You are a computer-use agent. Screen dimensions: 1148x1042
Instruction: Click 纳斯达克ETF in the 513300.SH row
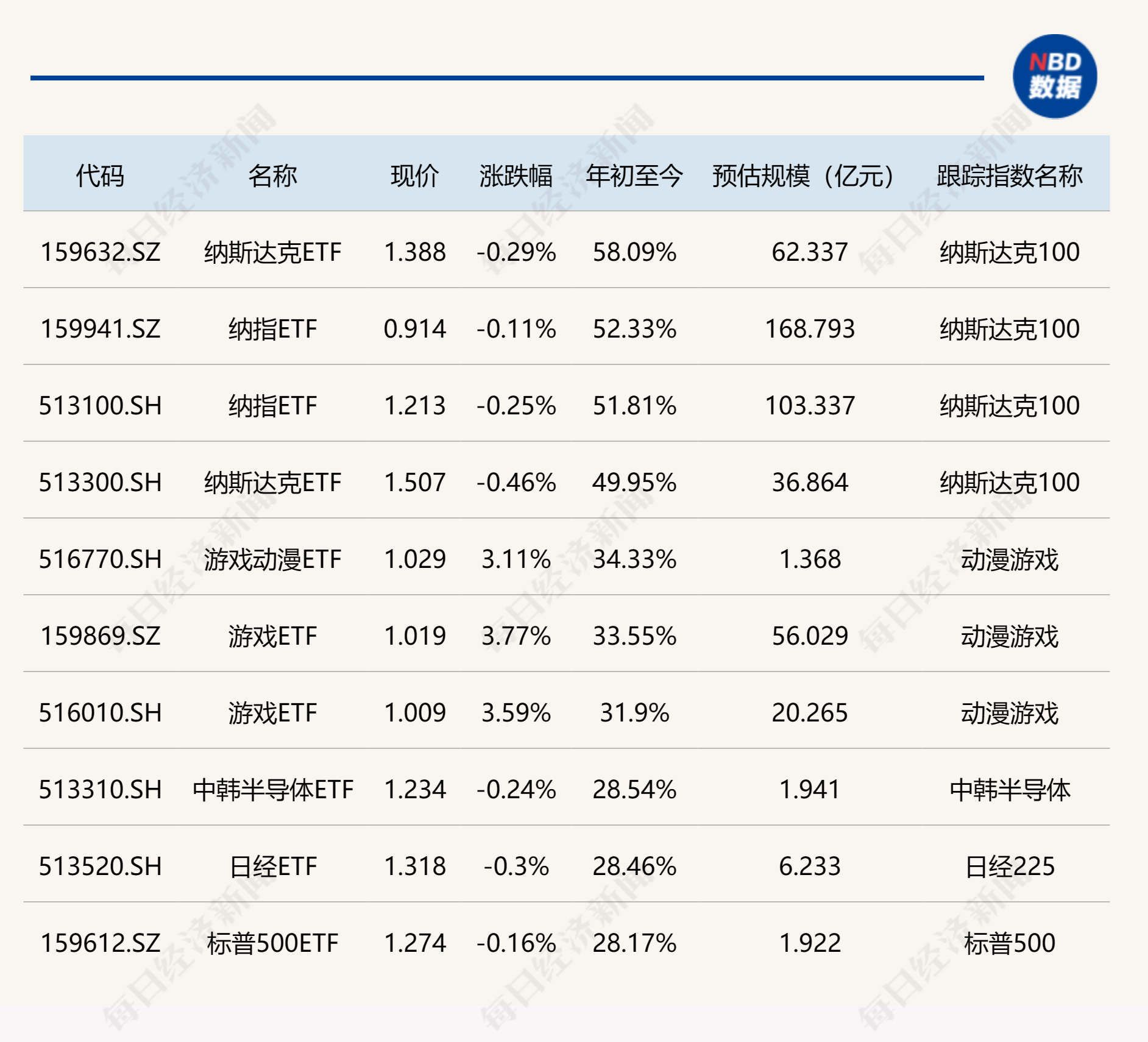coord(272,483)
